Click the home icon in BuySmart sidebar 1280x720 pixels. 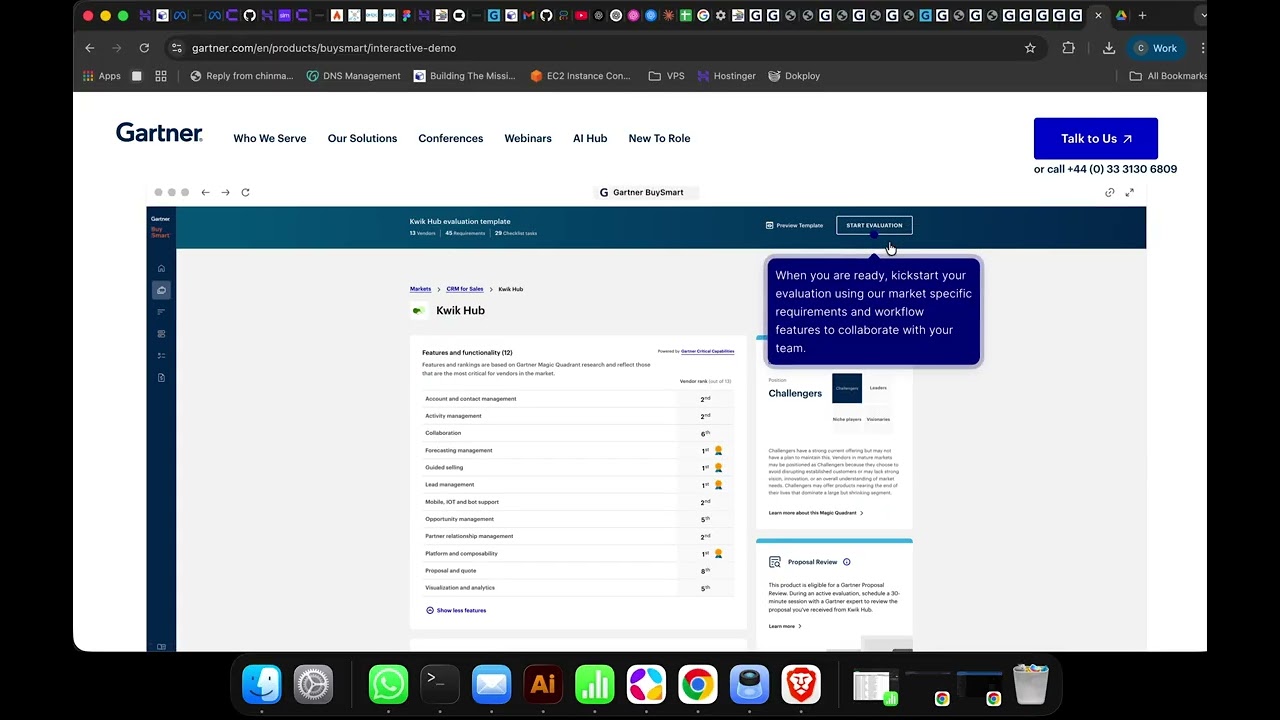[x=161, y=268]
